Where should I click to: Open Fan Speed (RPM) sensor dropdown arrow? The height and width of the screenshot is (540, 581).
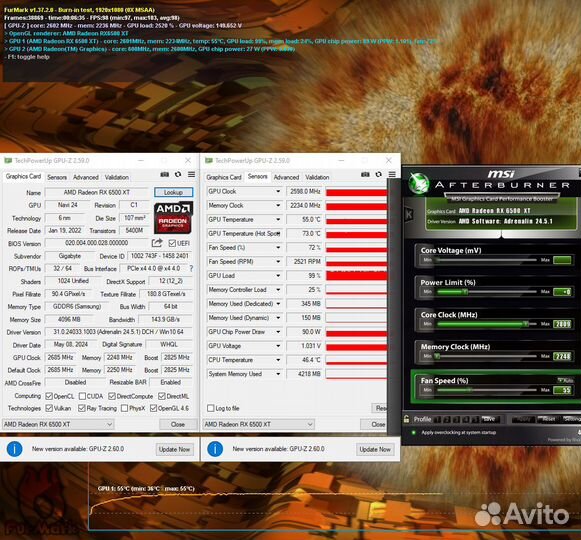(x=278, y=262)
